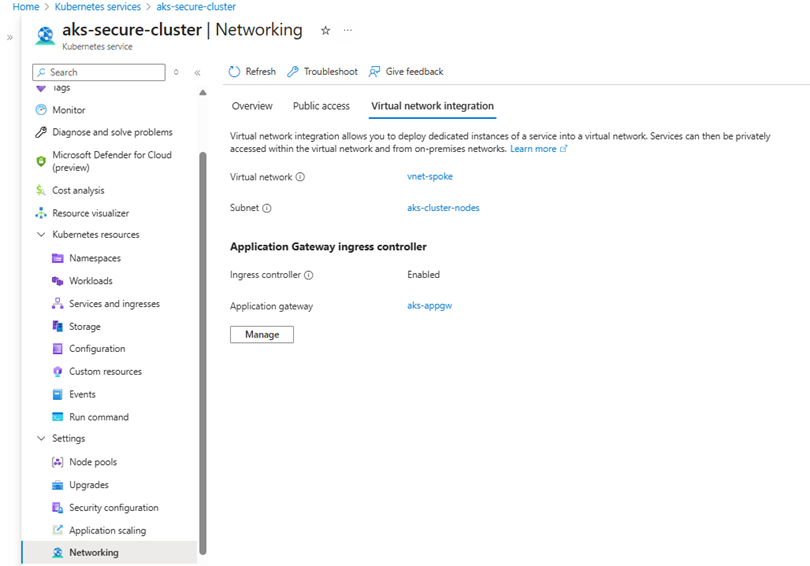Open the vnet-spoke virtual network link

tap(430, 177)
